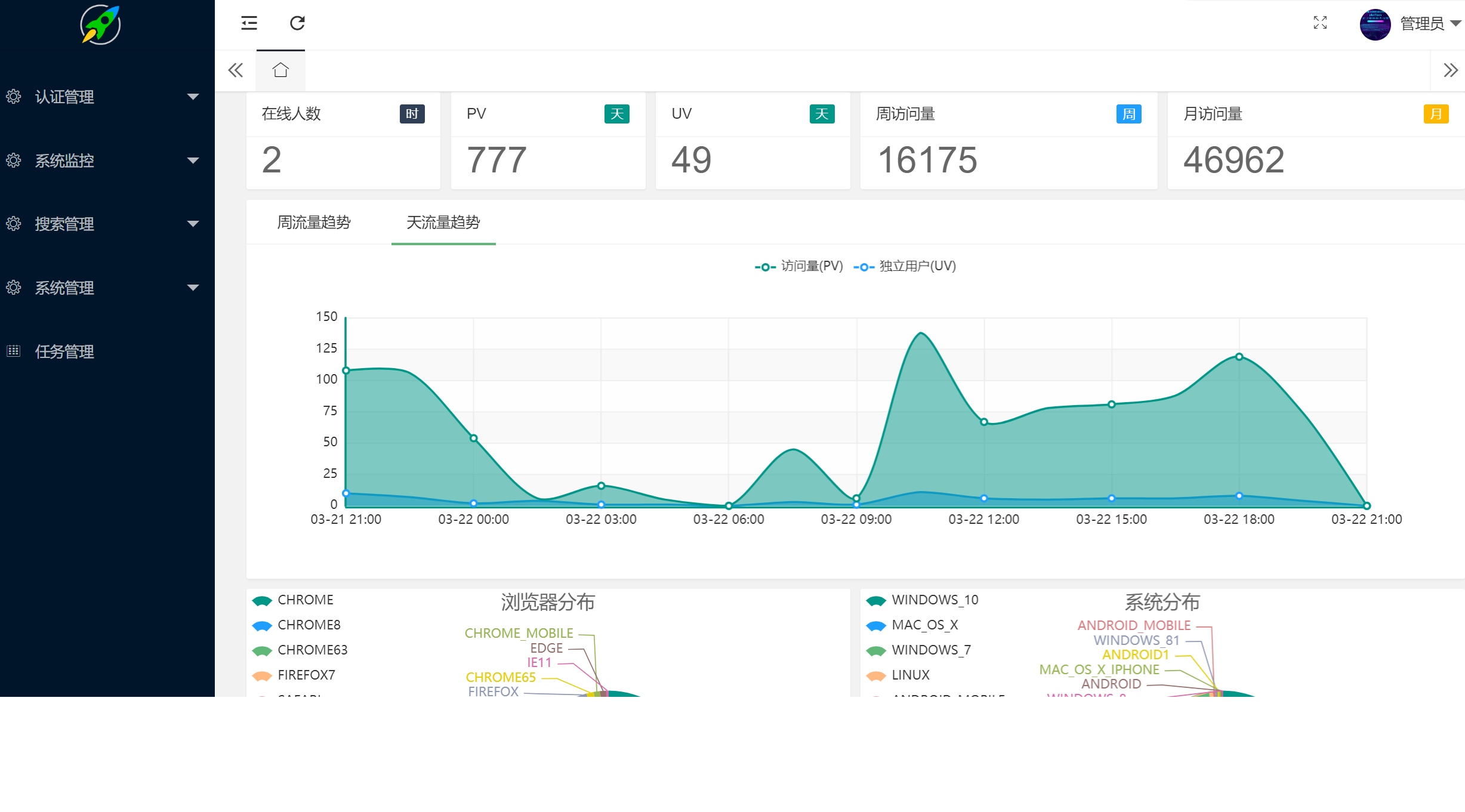Open 任务管理 in the sidebar
The width and height of the screenshot is (1465, 812).
tap(64, 352)
